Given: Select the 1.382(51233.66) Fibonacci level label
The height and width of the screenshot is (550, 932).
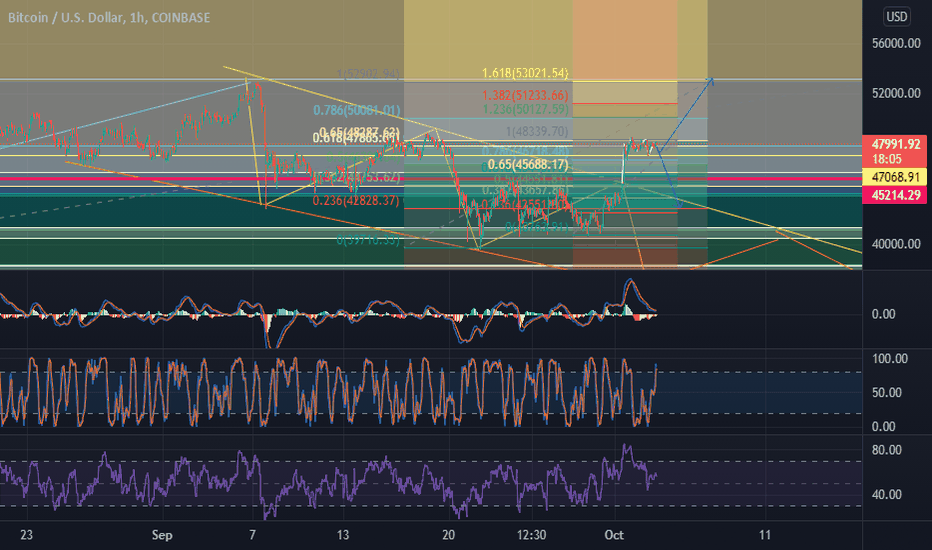Looking at the screenshot, I should 525,95.
